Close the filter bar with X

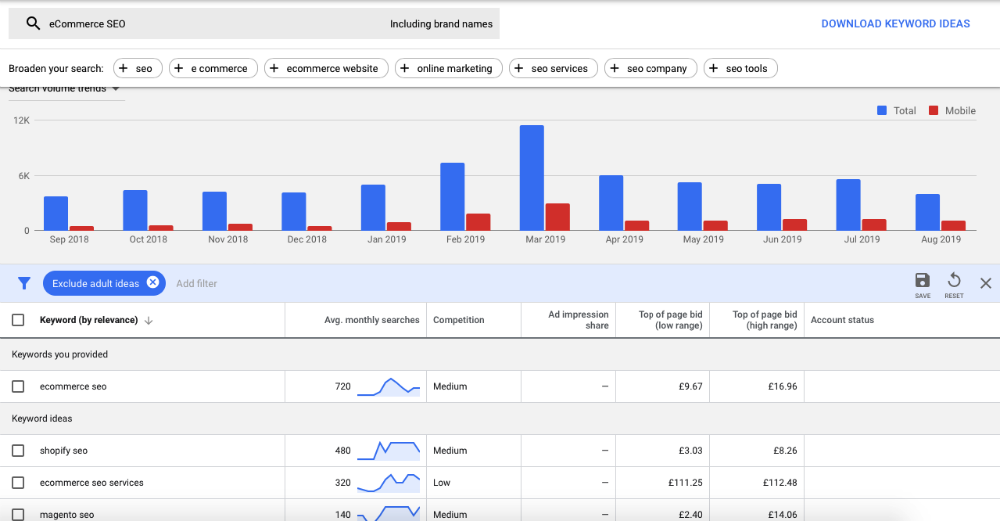(985, 284)
